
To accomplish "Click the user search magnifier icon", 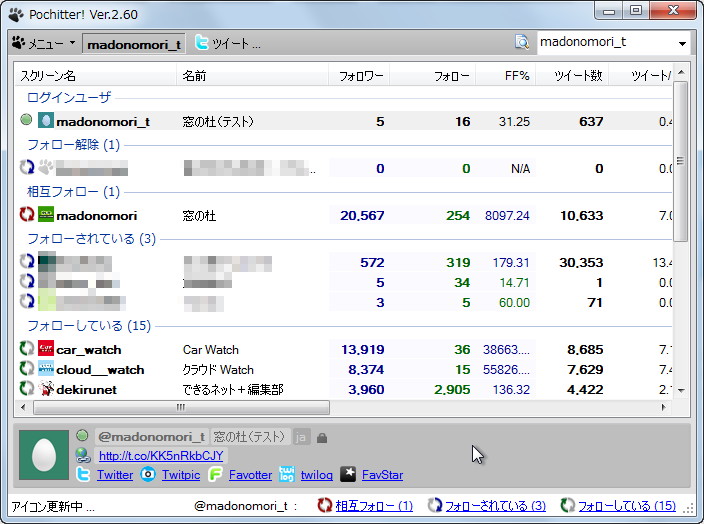I will click(x=523, y=43).
